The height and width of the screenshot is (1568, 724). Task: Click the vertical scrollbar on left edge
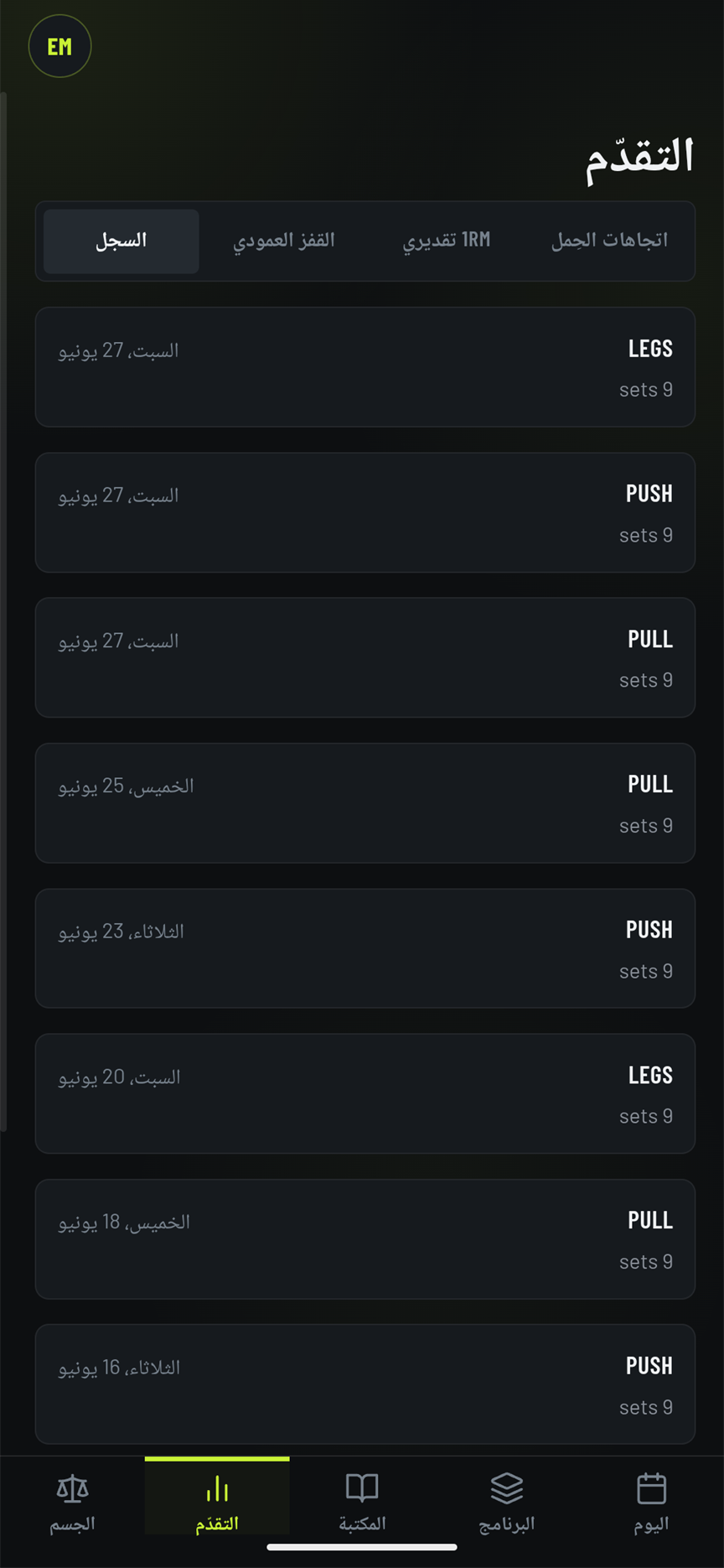click(3, 612)
